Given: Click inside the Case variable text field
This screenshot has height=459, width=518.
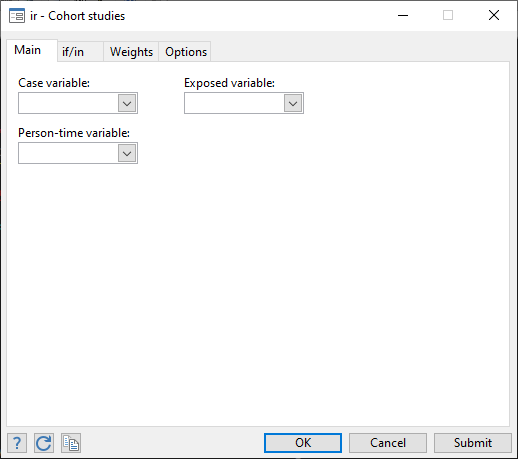Looking at the screenshot, I should [x=68, y=103].
